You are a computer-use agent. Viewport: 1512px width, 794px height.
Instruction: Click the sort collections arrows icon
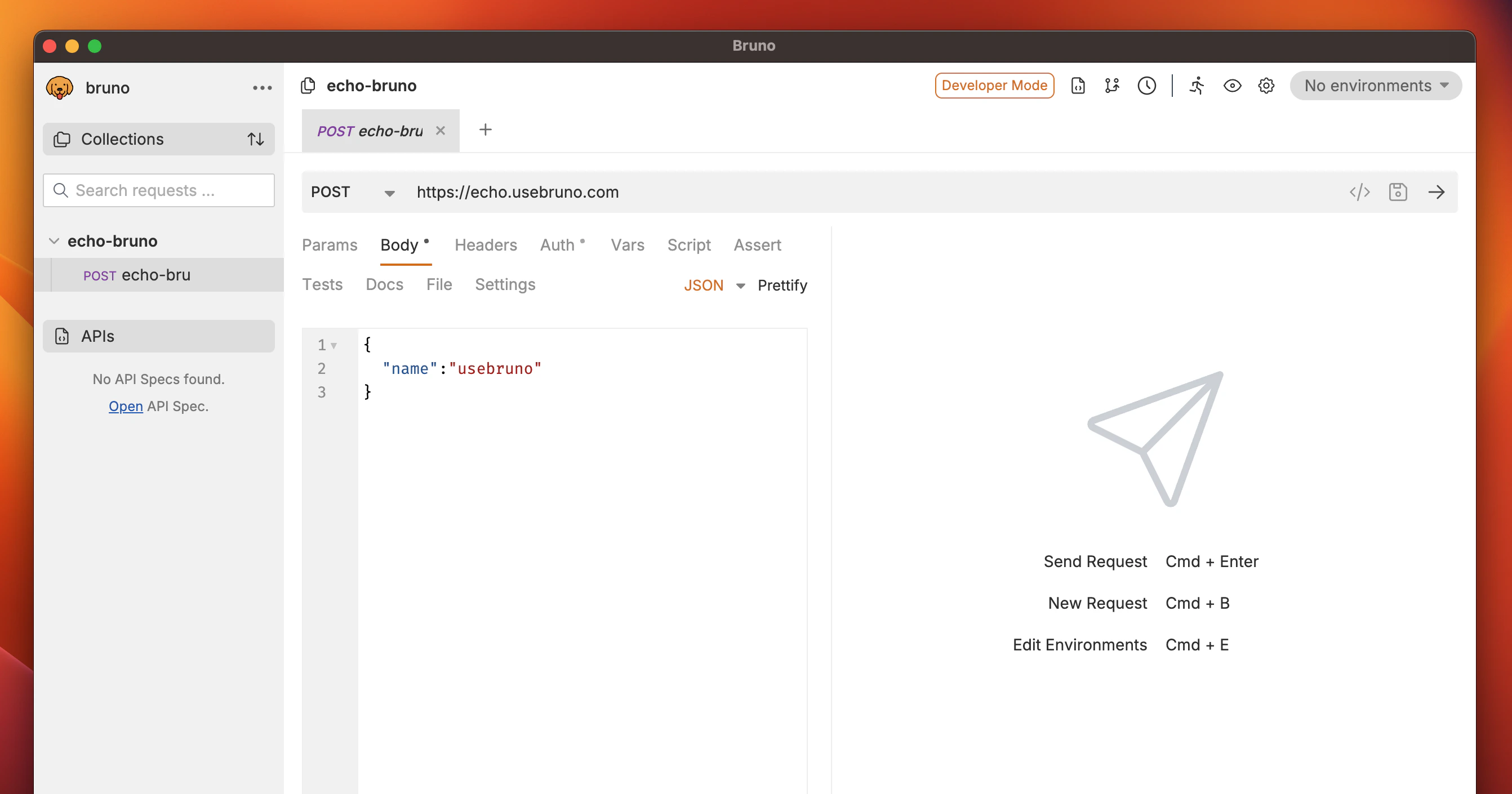point(255,139)
